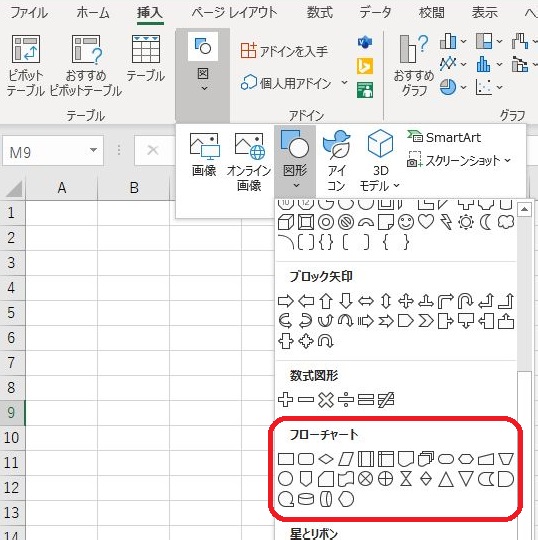The width and height of the screenshot is (538, 540).
Task: Click the People Graph add-in icon
Action: (365, 90)
